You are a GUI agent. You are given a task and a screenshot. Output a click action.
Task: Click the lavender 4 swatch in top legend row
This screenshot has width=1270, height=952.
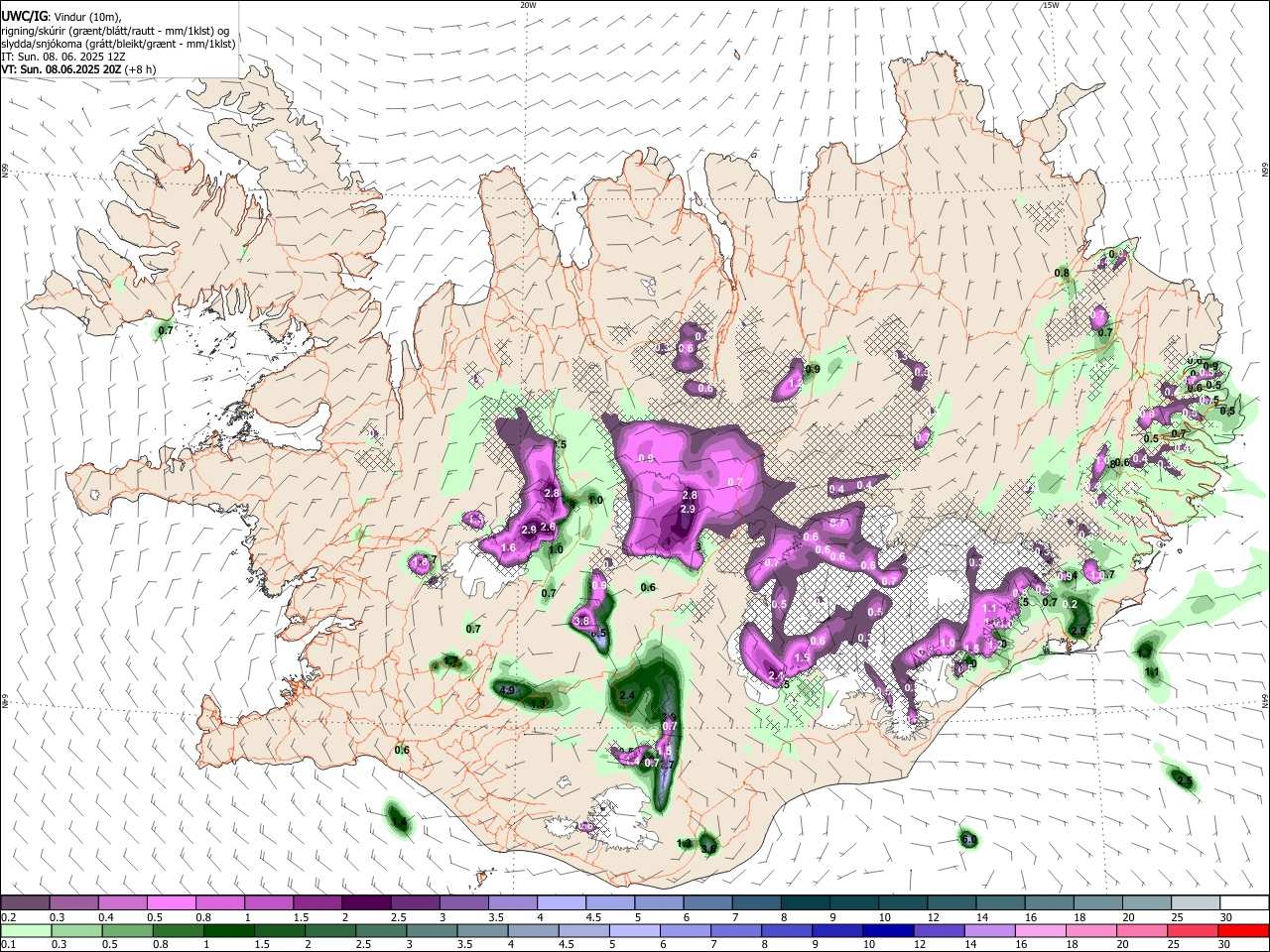pos(561,903)
